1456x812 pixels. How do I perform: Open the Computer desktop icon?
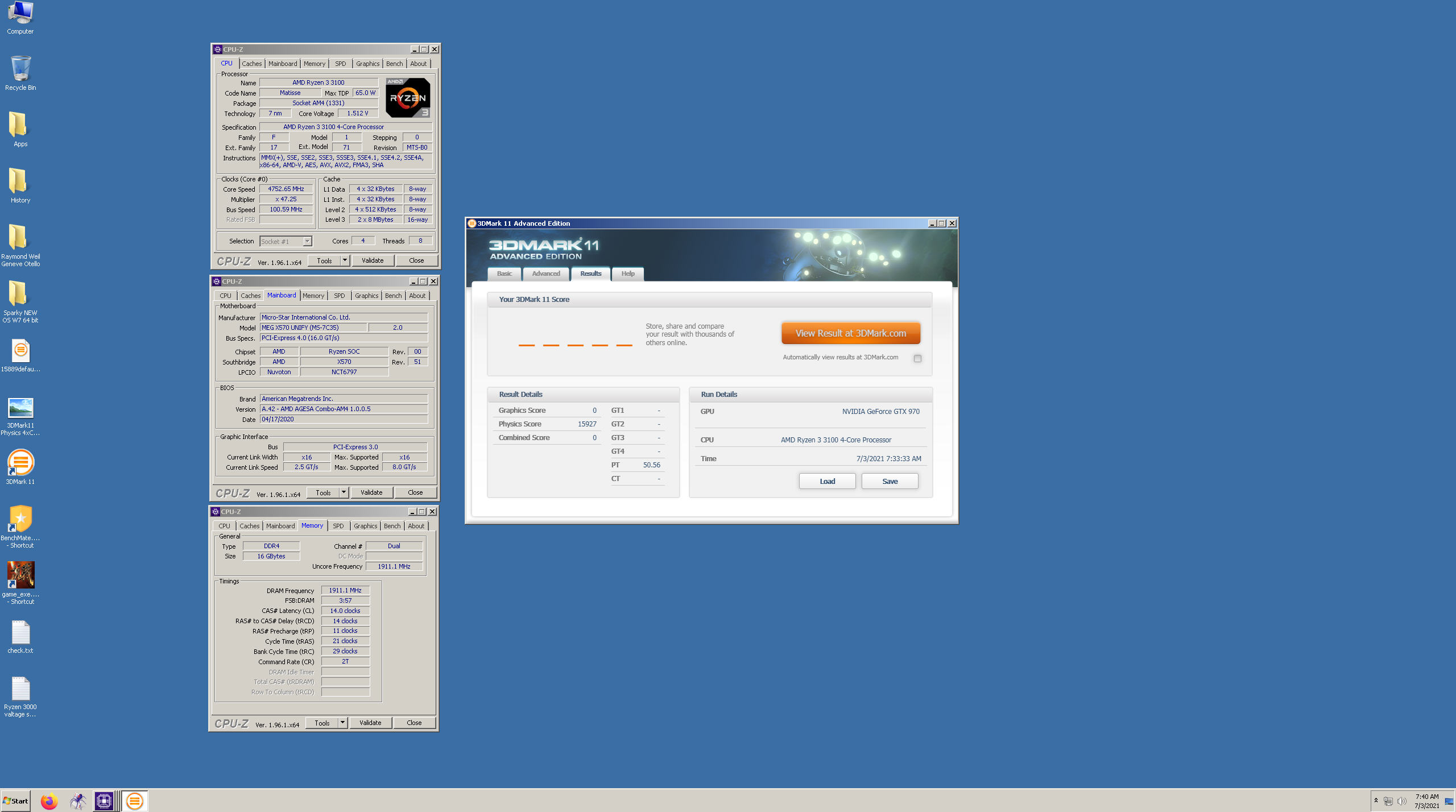20,18
